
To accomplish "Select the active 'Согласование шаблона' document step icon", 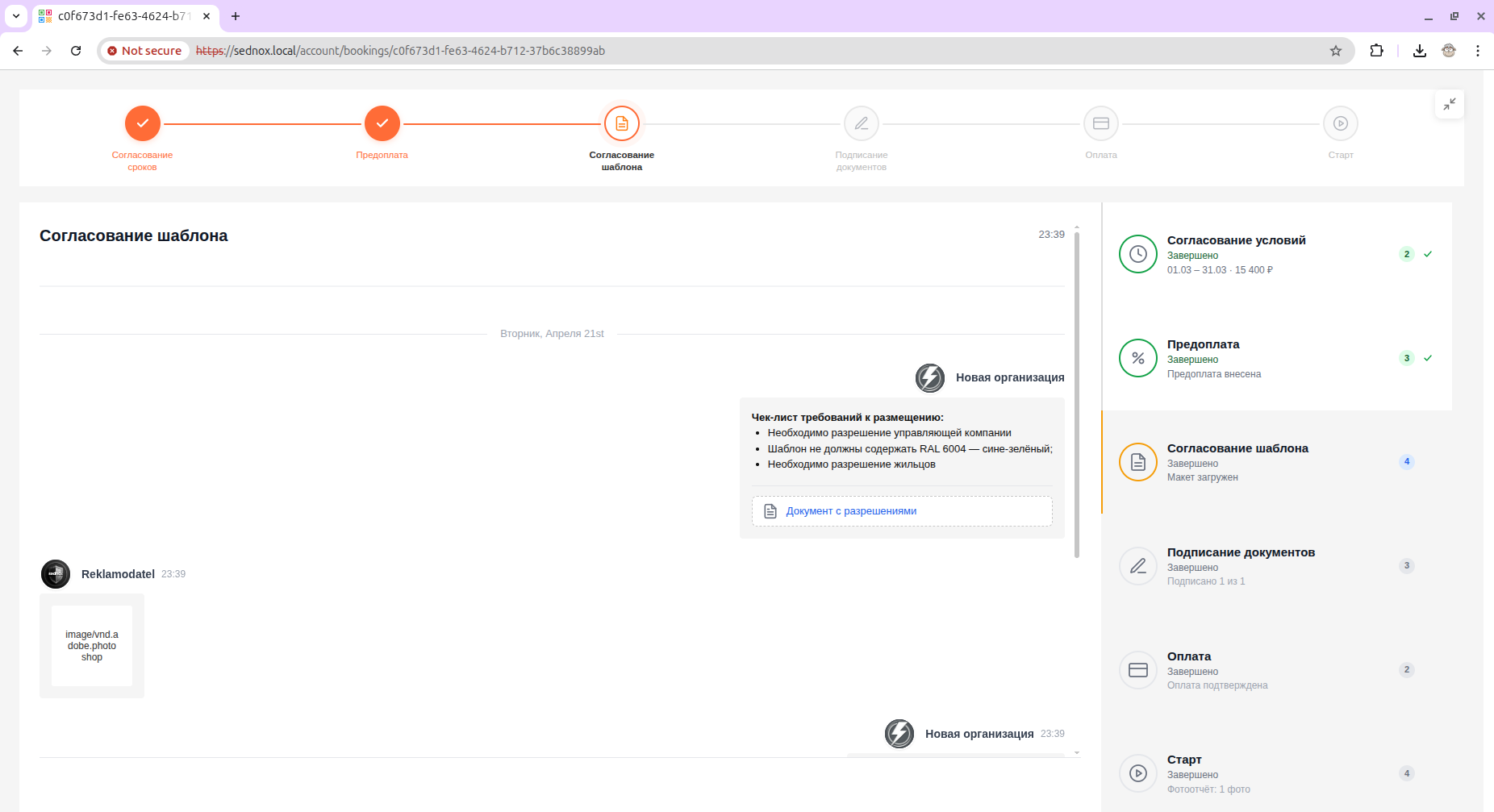I will pos(622,123).
